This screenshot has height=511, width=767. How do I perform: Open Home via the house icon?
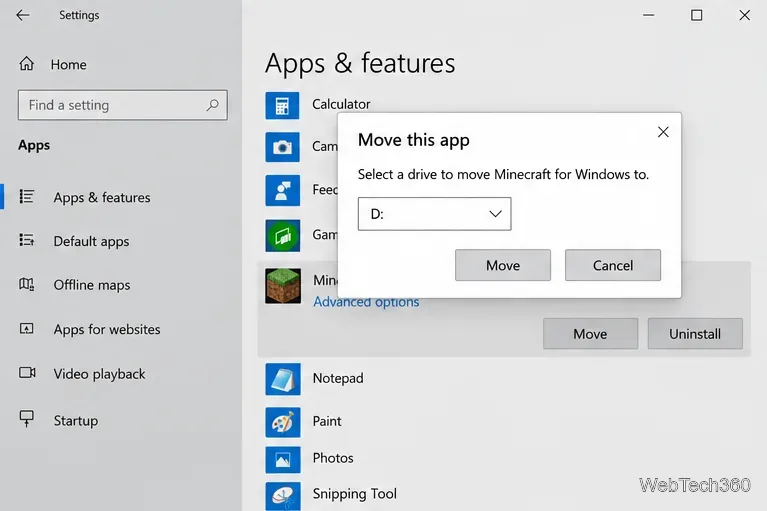coord(26,64)
